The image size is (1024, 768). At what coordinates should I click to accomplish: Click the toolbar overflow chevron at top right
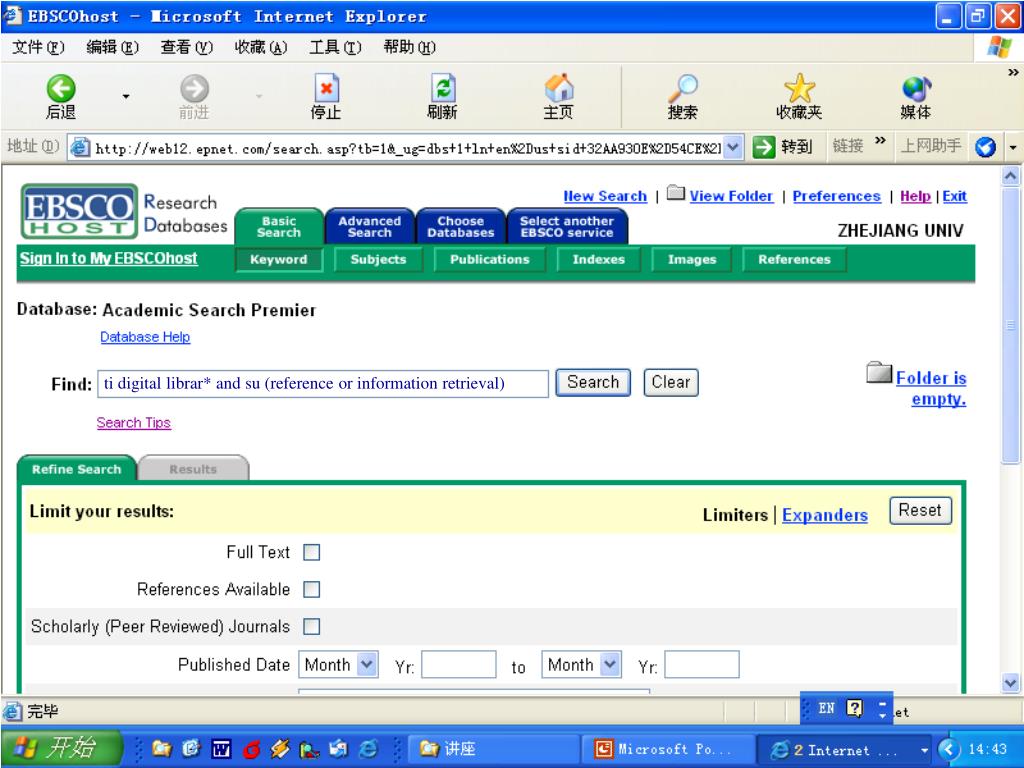pos(1013,72)
